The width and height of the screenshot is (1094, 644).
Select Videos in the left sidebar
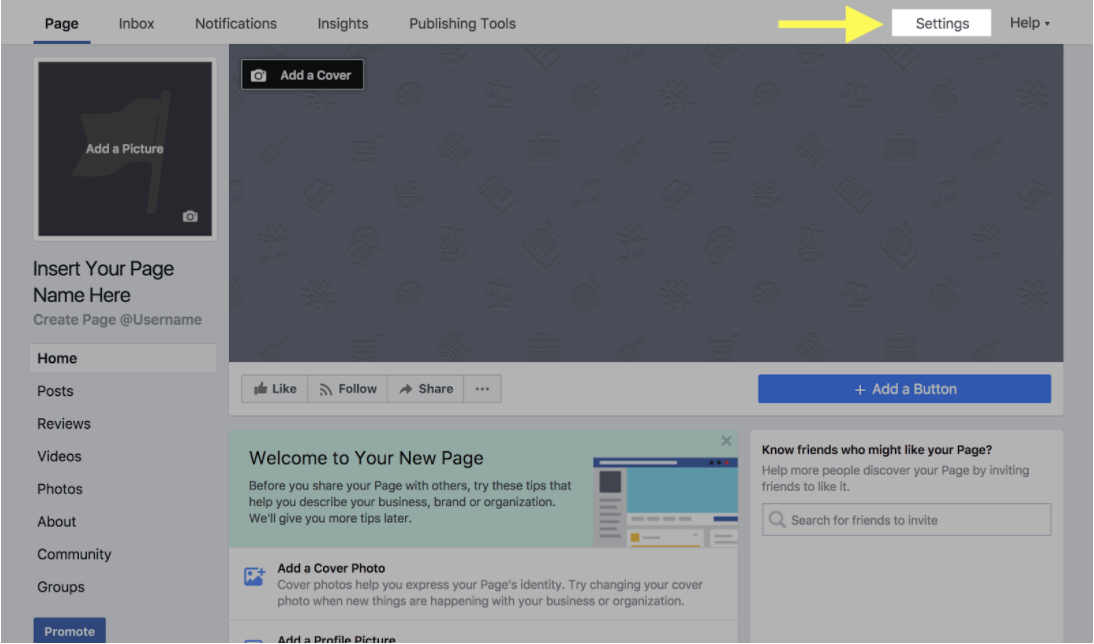(x=59, y=456)
